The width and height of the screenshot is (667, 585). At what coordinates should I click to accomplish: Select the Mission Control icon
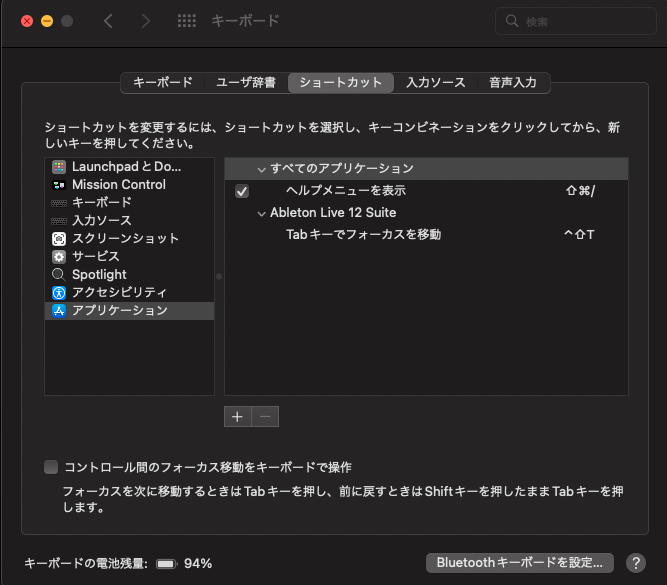click(59, 185)
